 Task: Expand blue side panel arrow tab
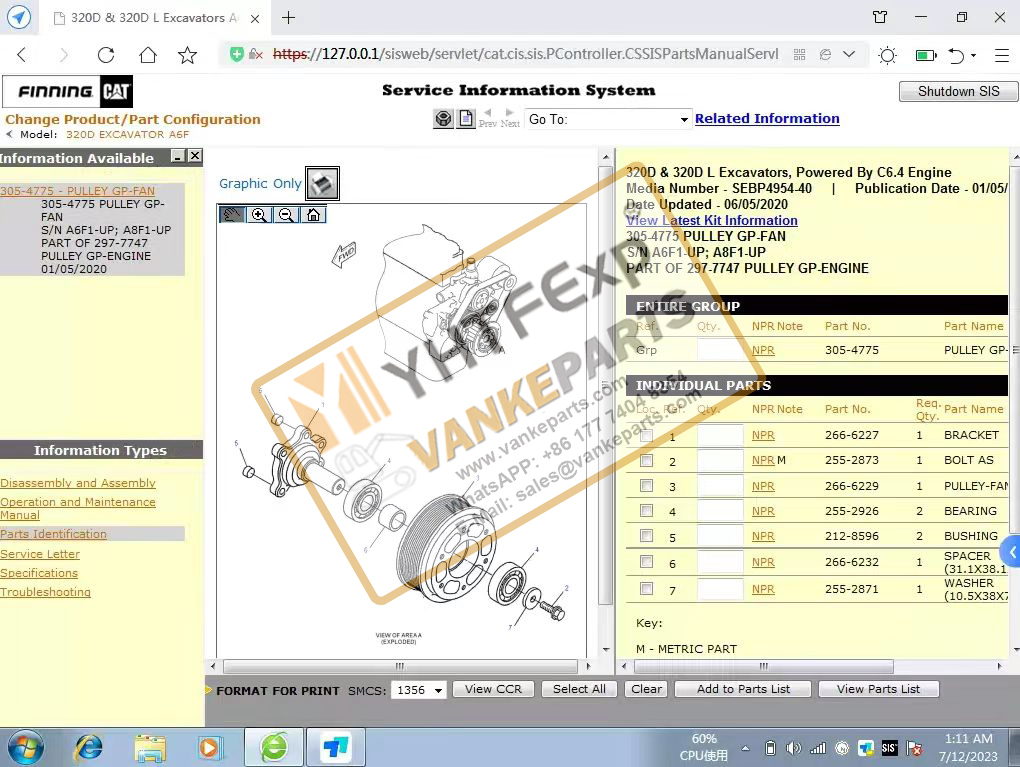[x=1012, y=552]
